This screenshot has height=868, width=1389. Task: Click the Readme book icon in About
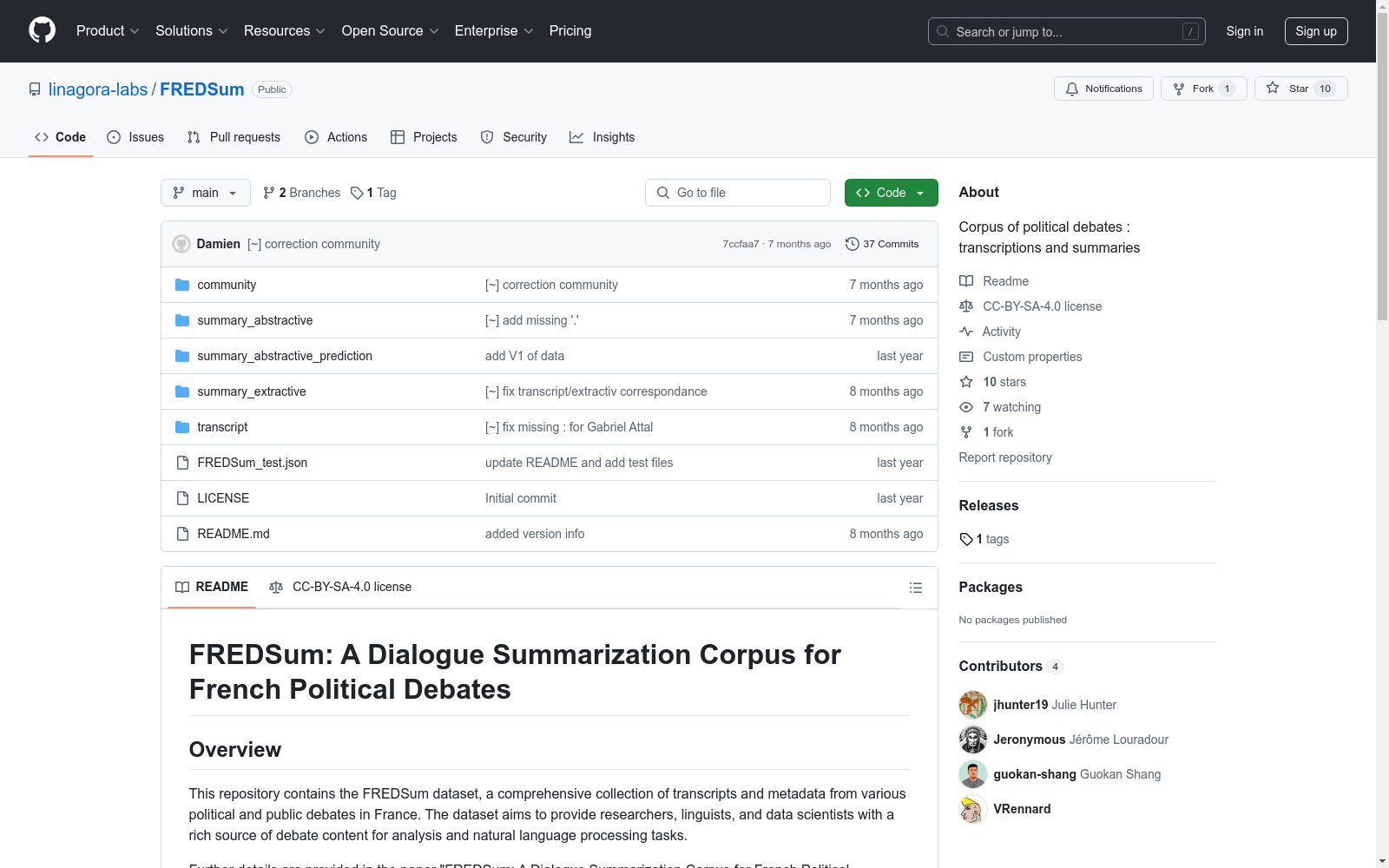pyautogui.click(x=966, y=281)
